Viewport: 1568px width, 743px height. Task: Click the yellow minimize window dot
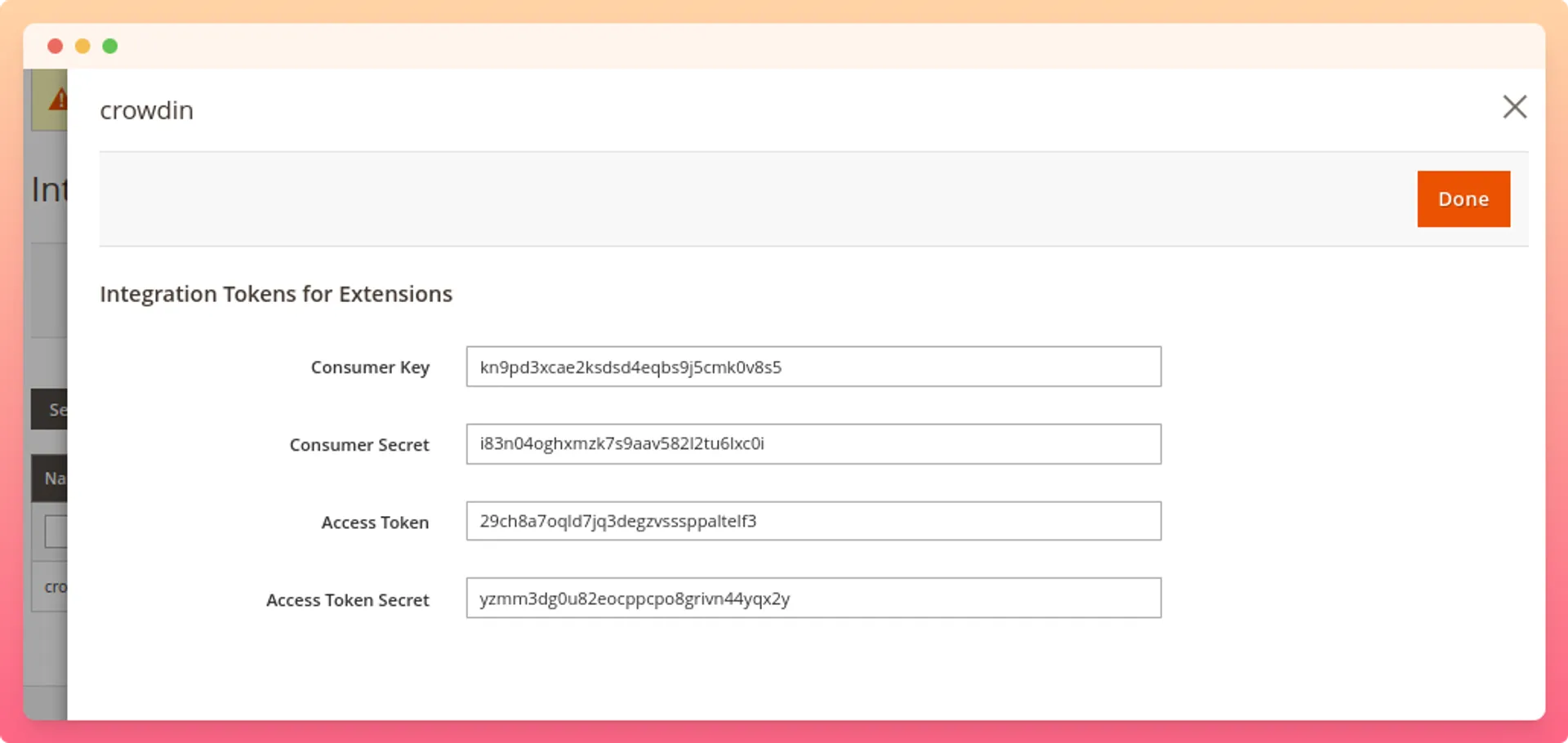[x=82, y=47]
